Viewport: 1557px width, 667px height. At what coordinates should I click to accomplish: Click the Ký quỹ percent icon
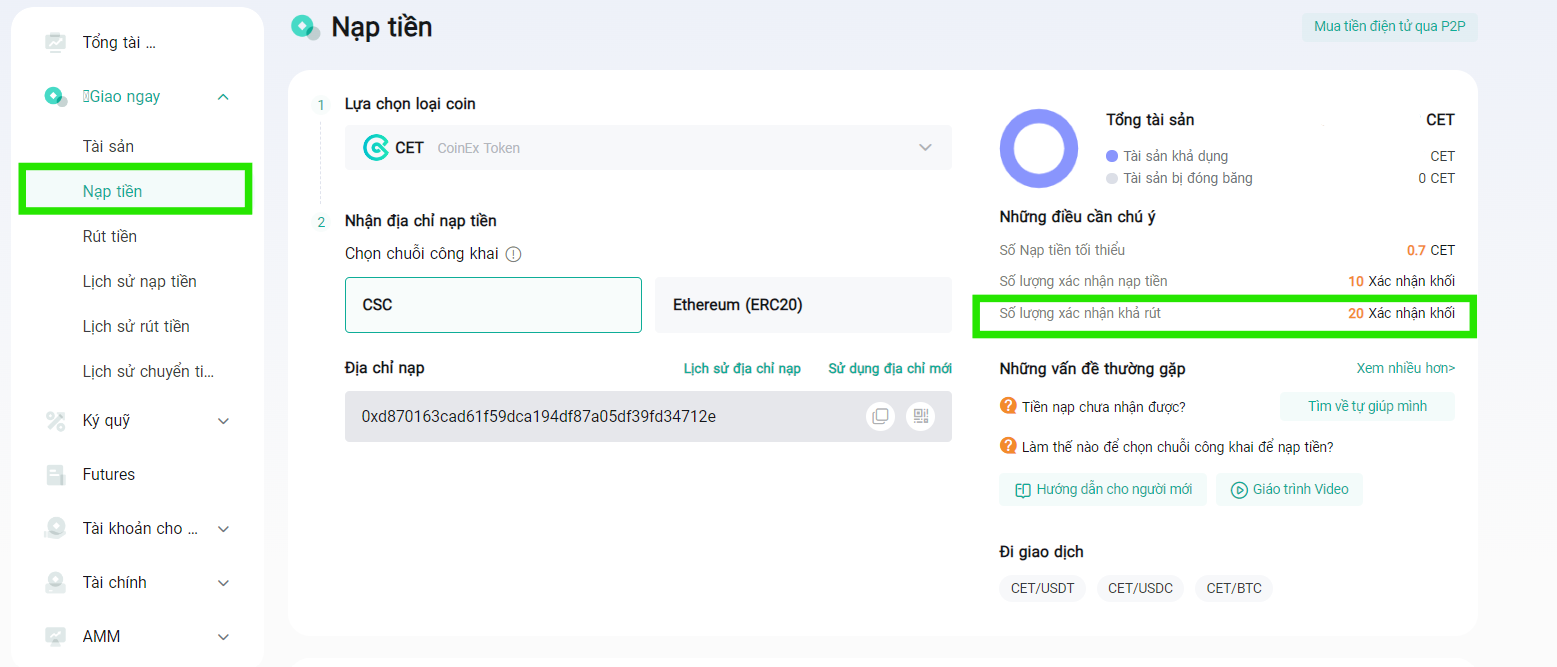click(x=56, y=421)
